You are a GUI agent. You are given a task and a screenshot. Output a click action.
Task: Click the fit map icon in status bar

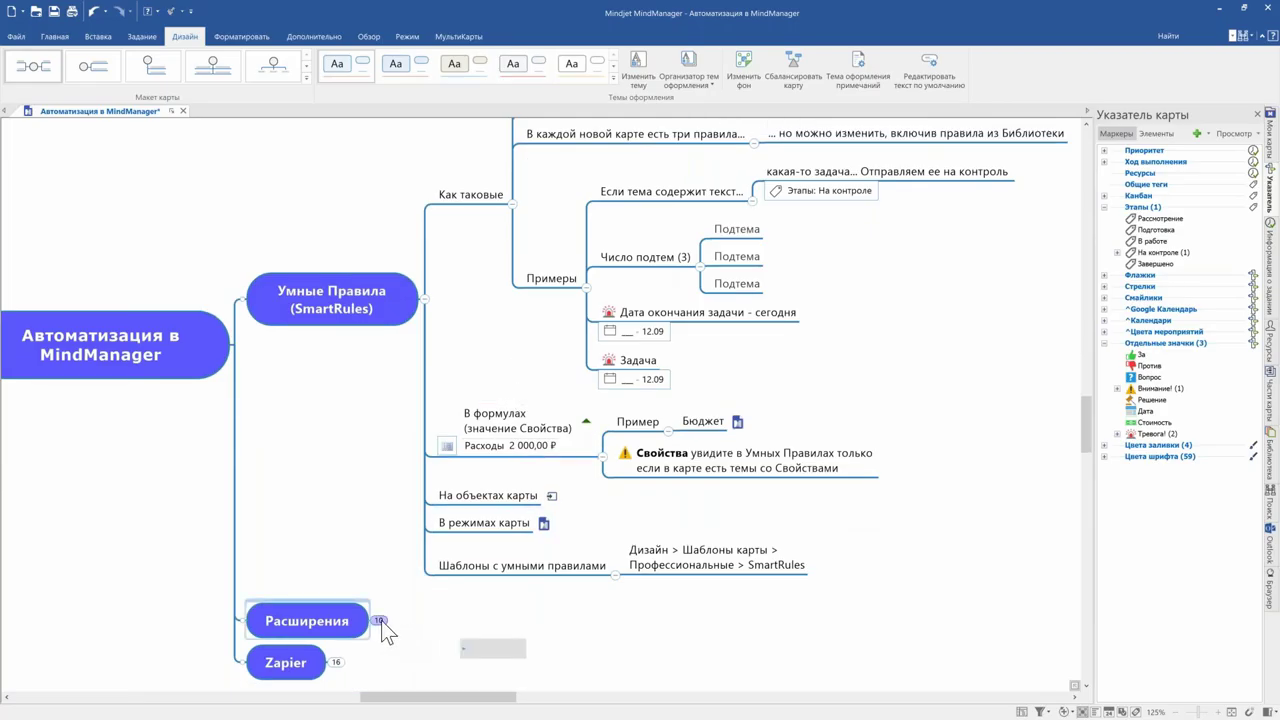pos(1231,712)
